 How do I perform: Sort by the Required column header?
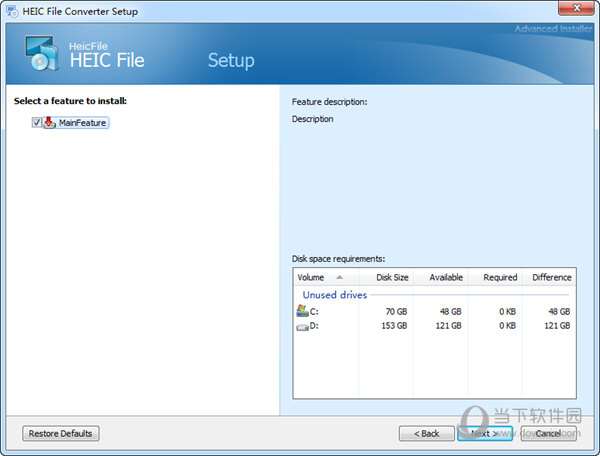tap(495, 277)
